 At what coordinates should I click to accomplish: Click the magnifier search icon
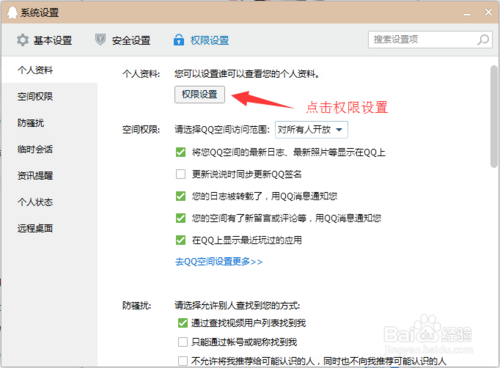[483, 40]
